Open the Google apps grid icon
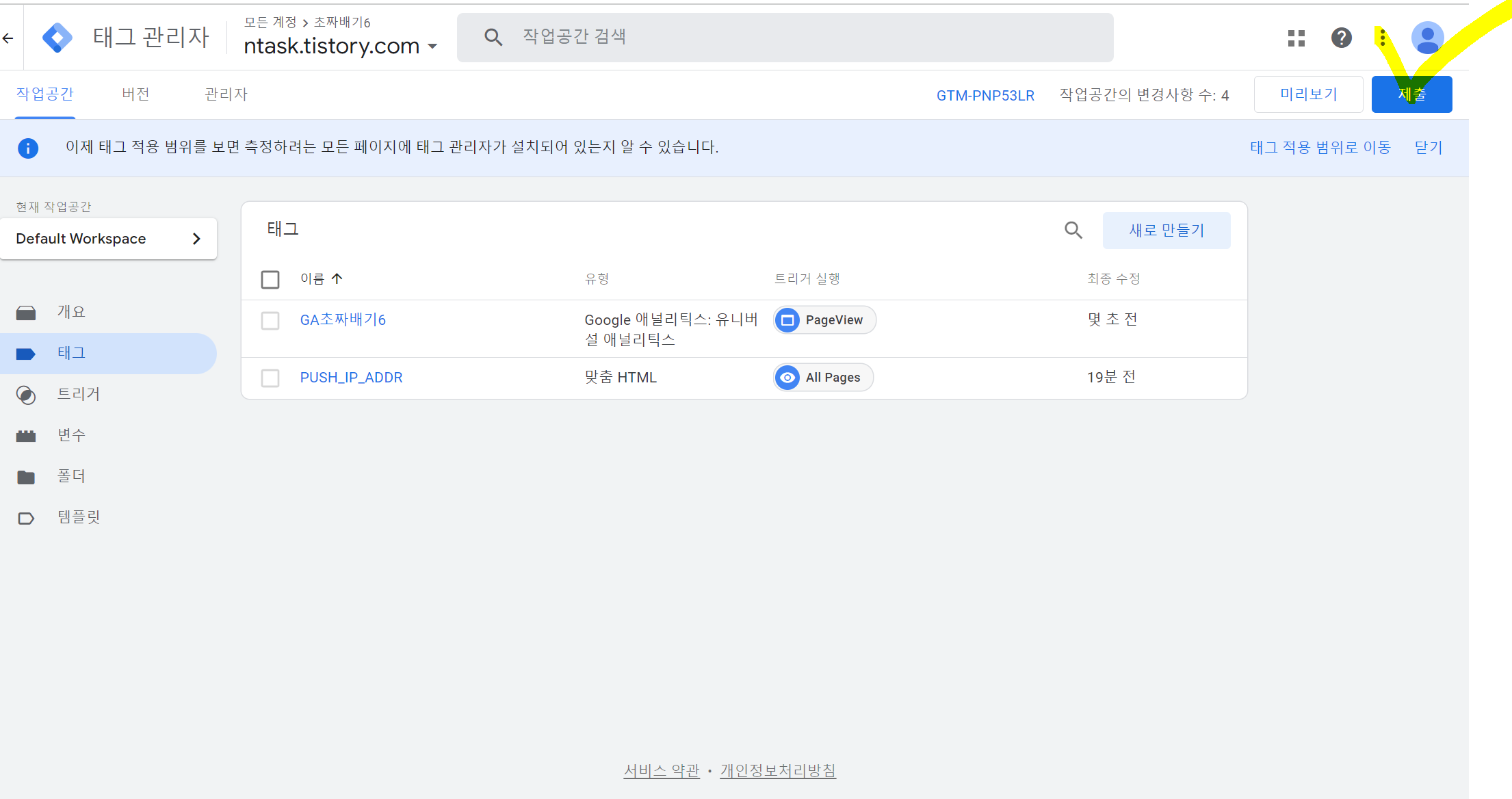This screenshot has height=799, width=1512. pyautogui.click(x=1296, y=38)
